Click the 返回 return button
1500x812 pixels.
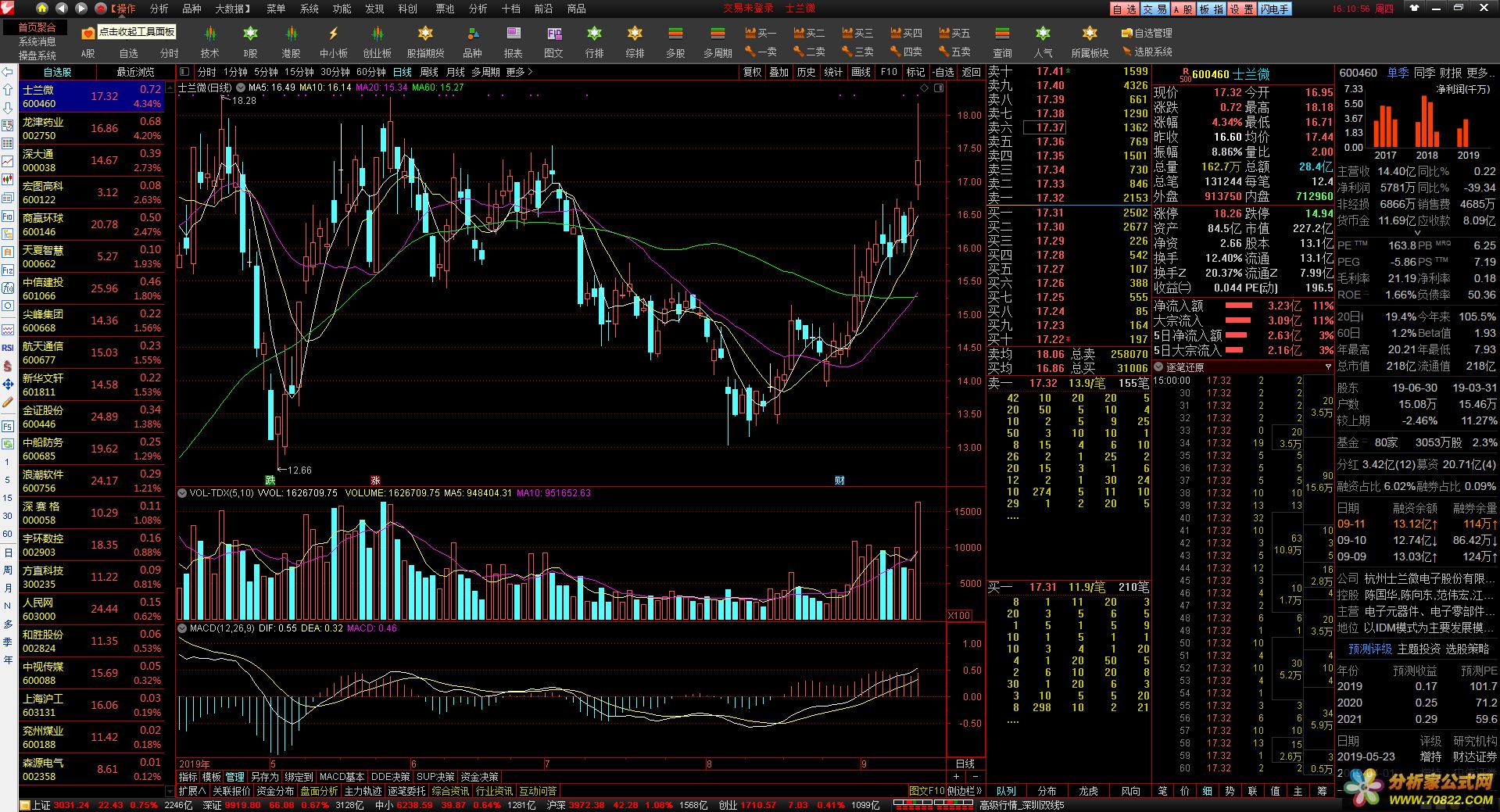click(972, 72)
